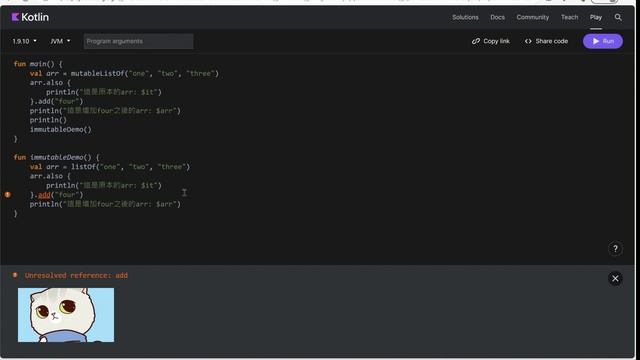Expand the 1.9.10 version dropdown
Viewport: 640px width, 360px height.
click(24, 41)
